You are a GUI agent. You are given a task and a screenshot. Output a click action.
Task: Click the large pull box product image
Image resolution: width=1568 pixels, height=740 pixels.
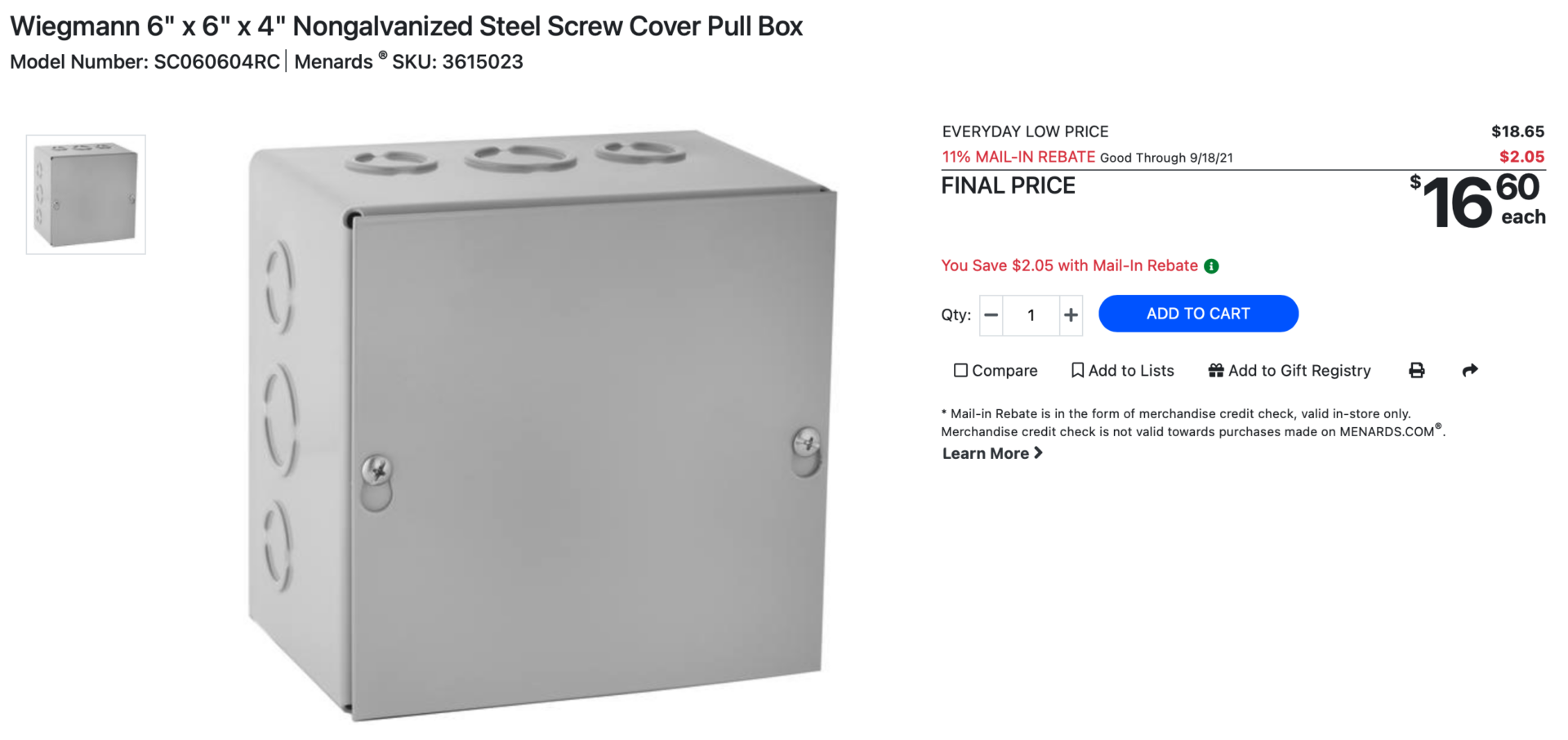542,425
